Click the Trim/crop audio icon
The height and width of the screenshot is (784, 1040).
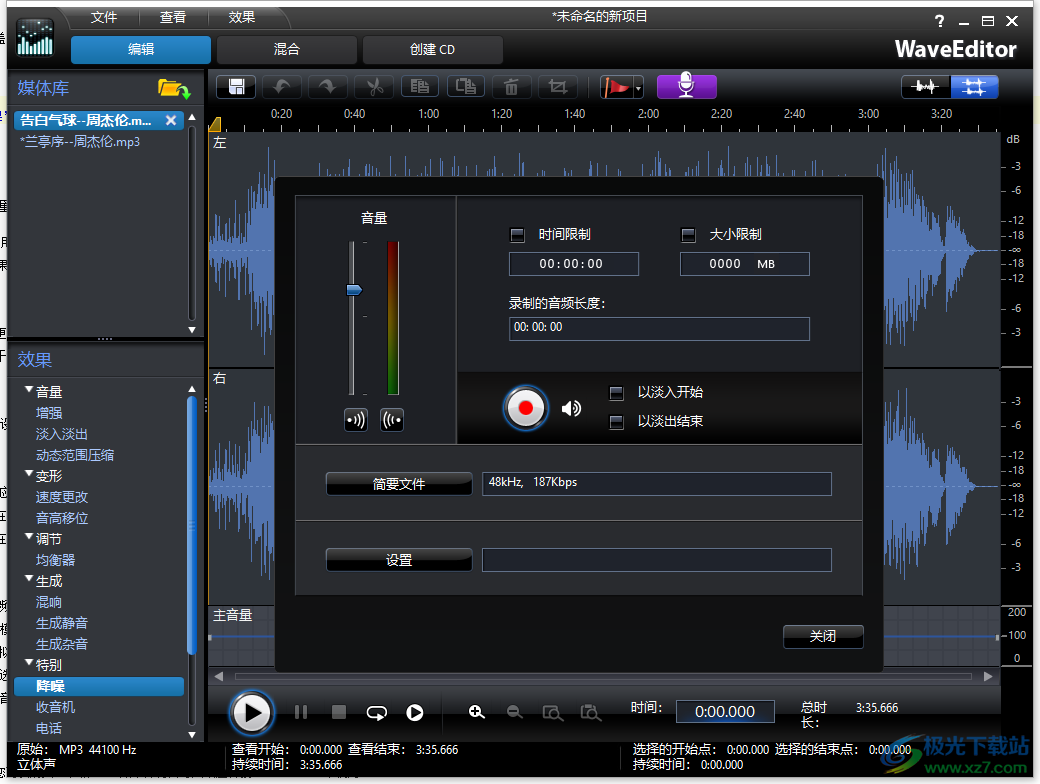coord(557,86)
